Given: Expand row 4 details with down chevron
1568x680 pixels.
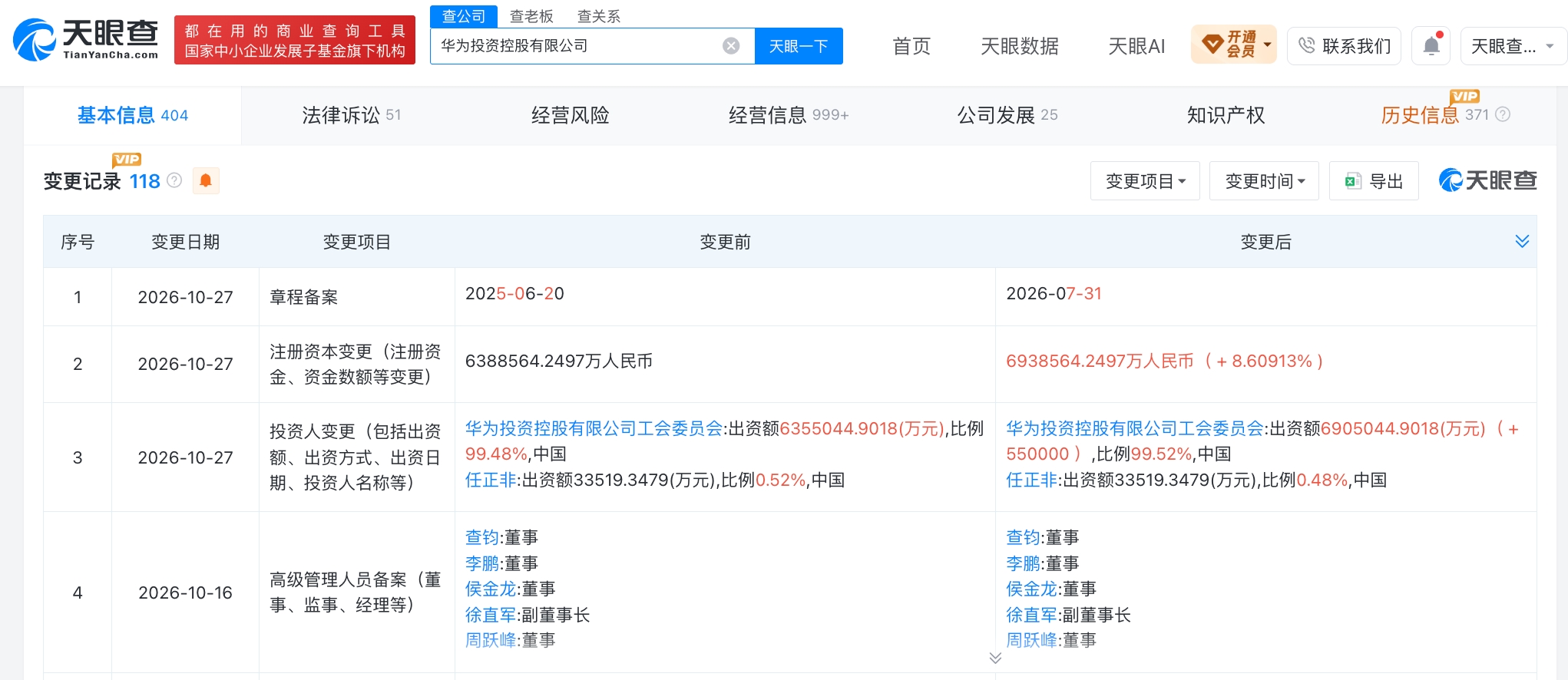Looking at the screenshot, I should point(995,658).
